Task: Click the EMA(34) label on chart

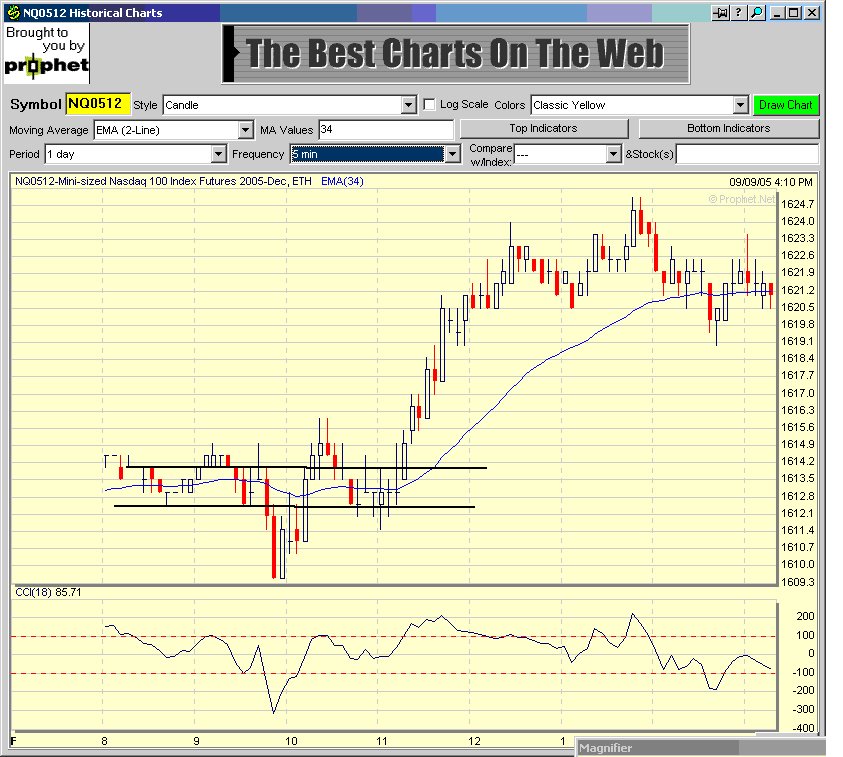Action: click(x=342, y=181)
